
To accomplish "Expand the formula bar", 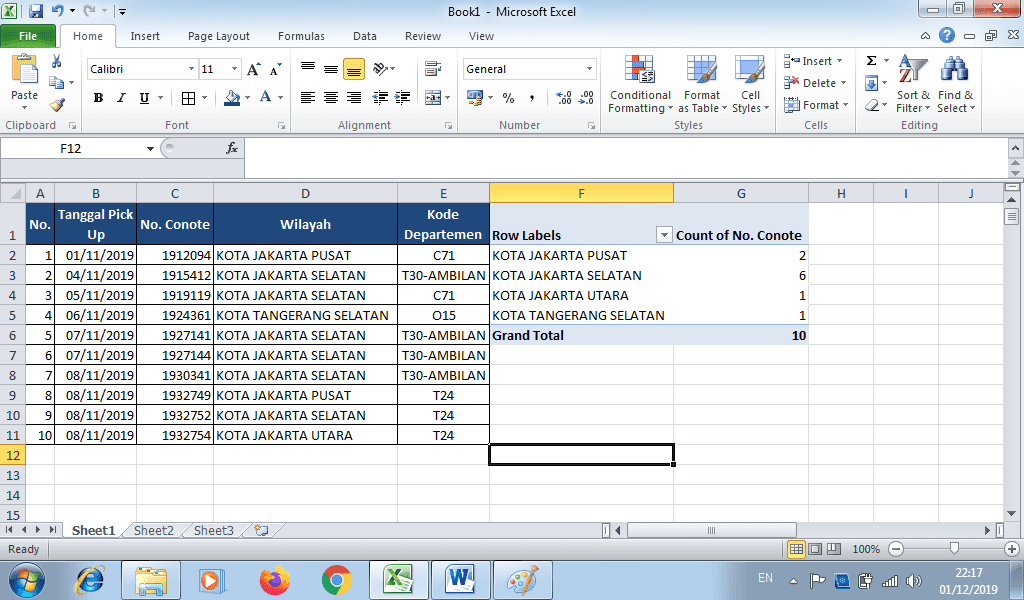I will [x=1015, y=149].
